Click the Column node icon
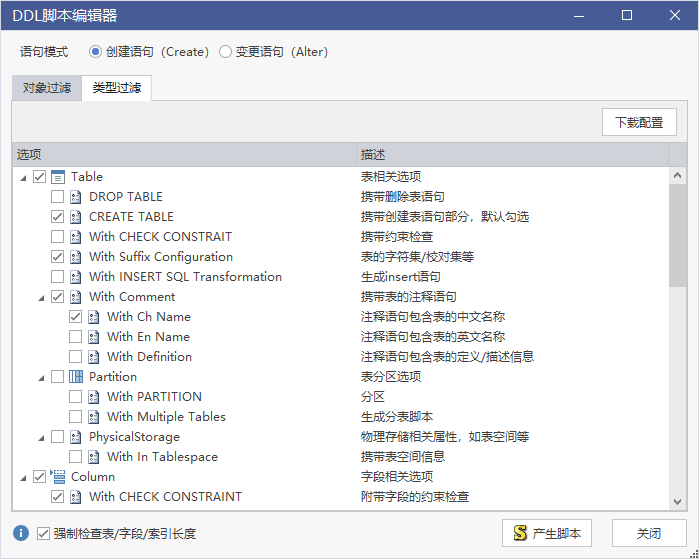Viewport: 699px width, 559px height. [58, 477]
